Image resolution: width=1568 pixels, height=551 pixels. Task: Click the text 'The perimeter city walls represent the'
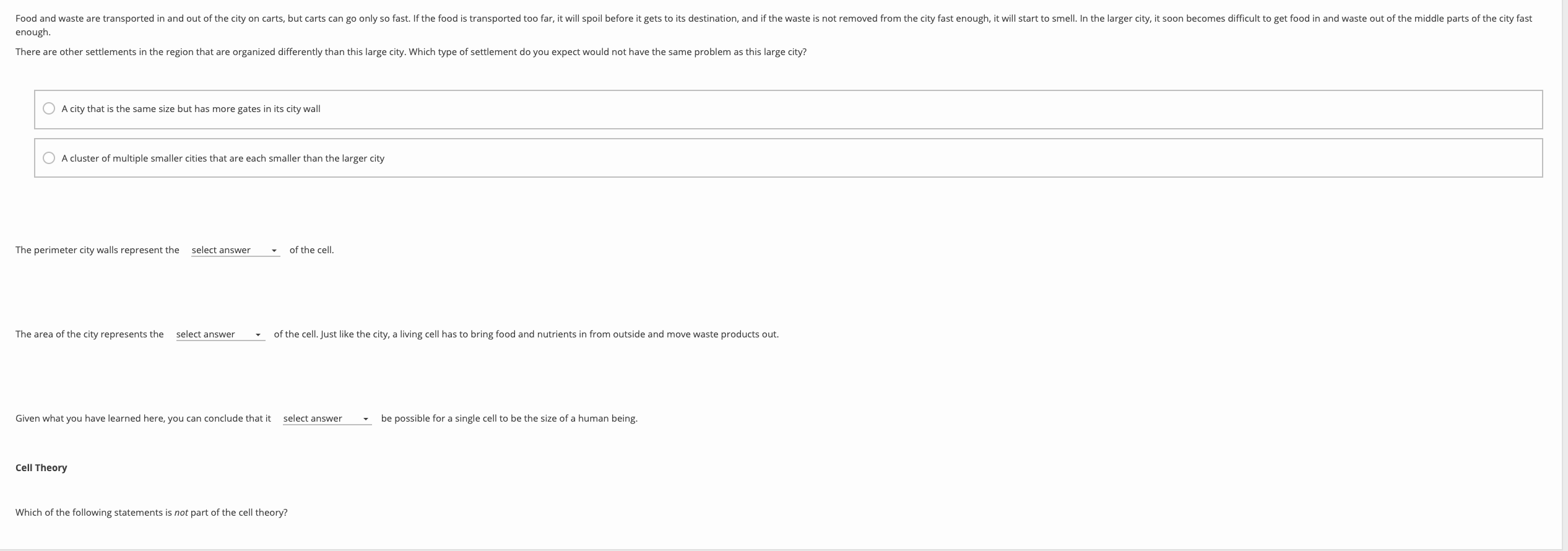click(x=97, y=250)
